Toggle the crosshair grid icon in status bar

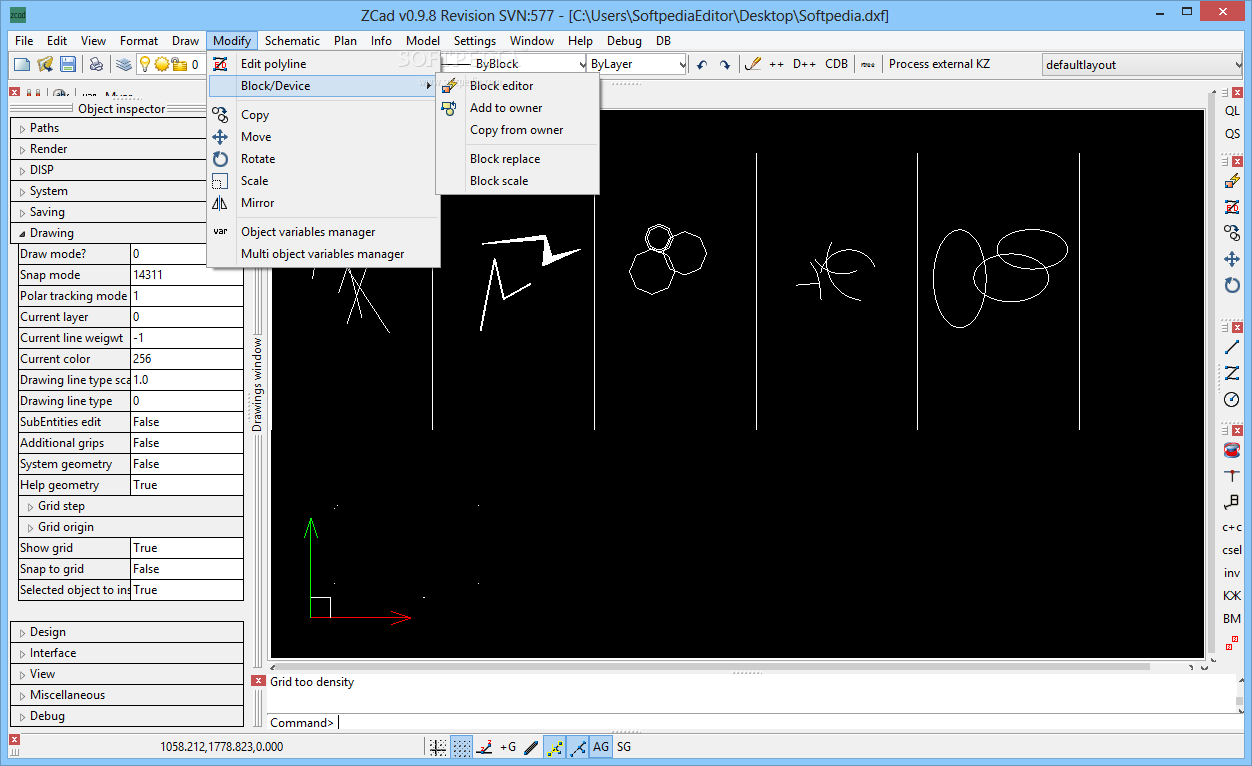438,746
